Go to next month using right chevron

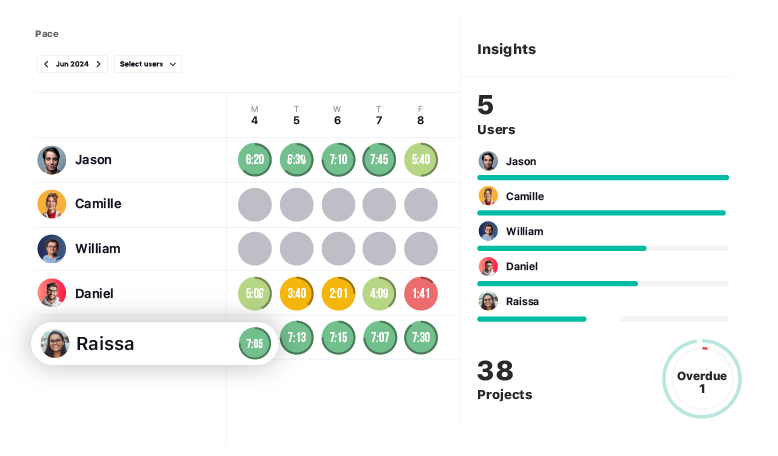(x=98, y=64)
